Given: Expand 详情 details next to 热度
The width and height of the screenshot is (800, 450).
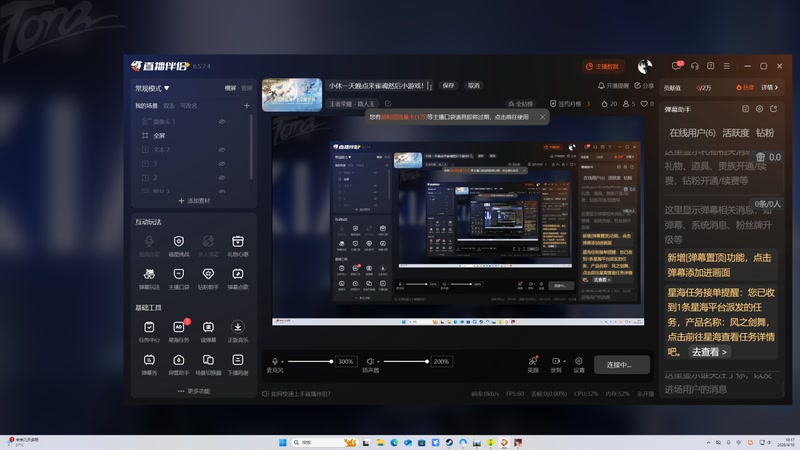Looking at the screenshot, I should click(x=770, y=88).
